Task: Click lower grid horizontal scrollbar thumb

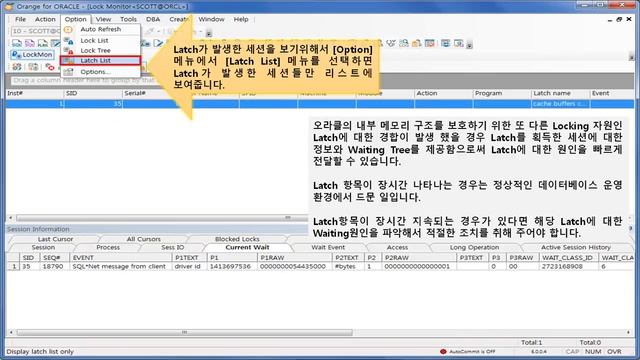Action: pos(184,333)
